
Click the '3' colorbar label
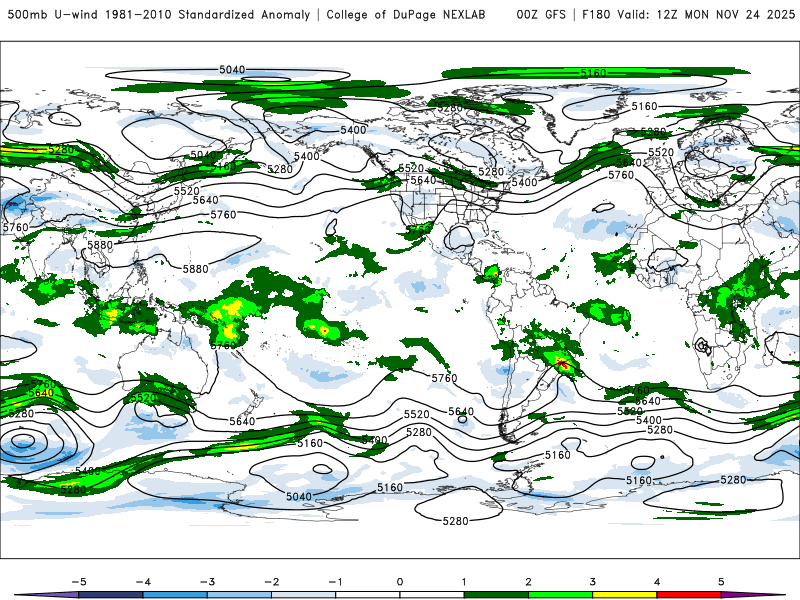tap(593, 582)
